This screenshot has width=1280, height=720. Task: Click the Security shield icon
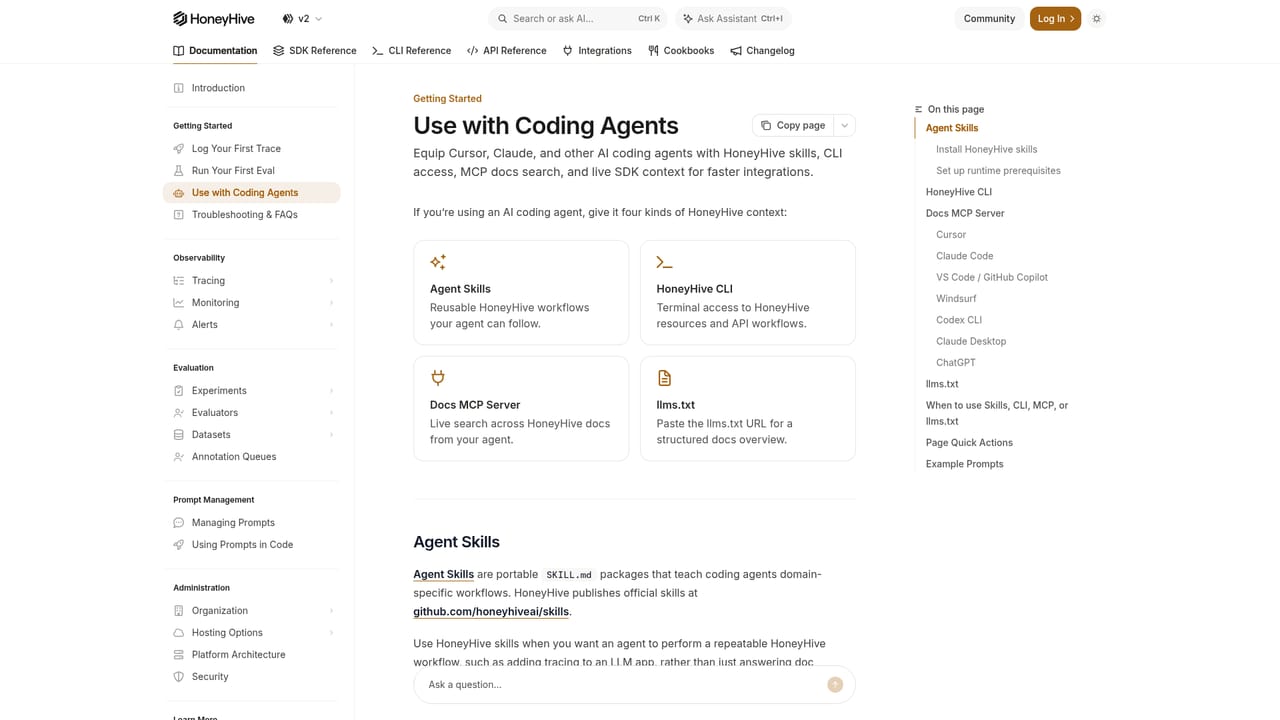click(179, 676)
